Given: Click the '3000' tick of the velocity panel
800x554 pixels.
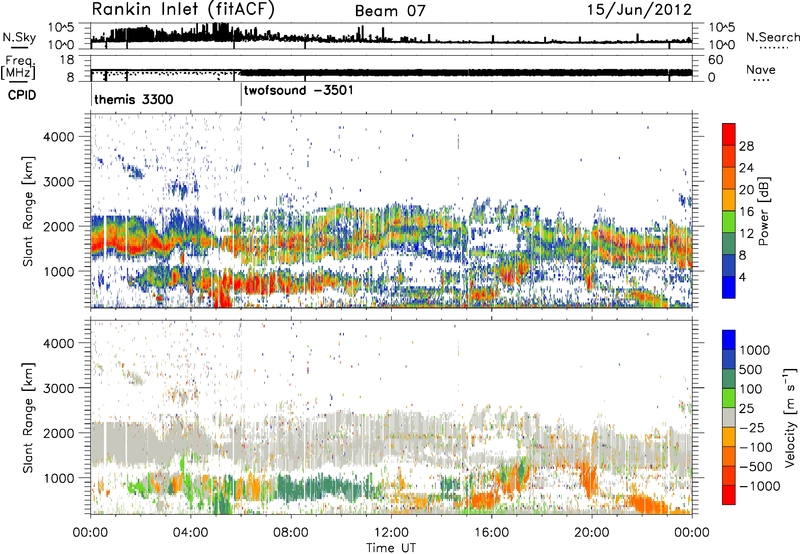Looking at the screenshot, I should pyautogui.click(x=58, y=388).
